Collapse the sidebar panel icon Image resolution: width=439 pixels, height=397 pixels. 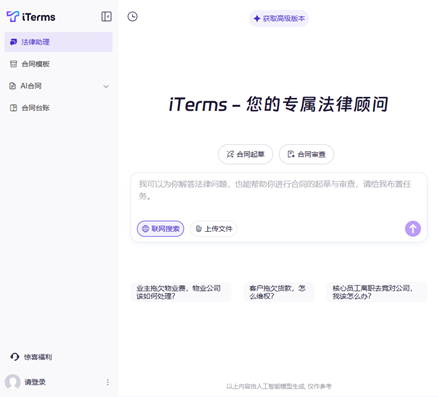(x=106, y=16)
